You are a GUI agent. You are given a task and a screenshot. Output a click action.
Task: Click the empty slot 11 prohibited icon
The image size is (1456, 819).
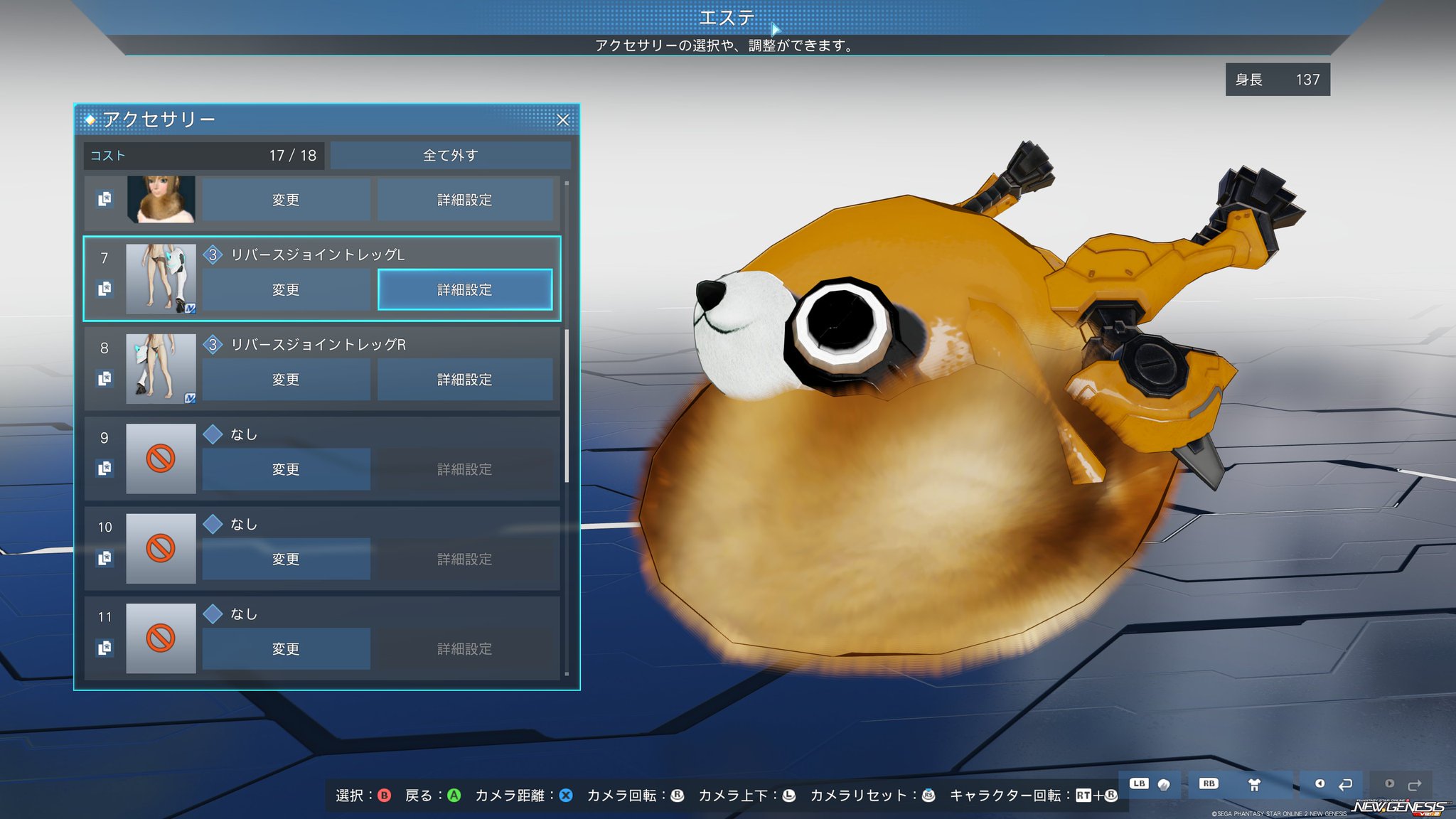[161, 638]
